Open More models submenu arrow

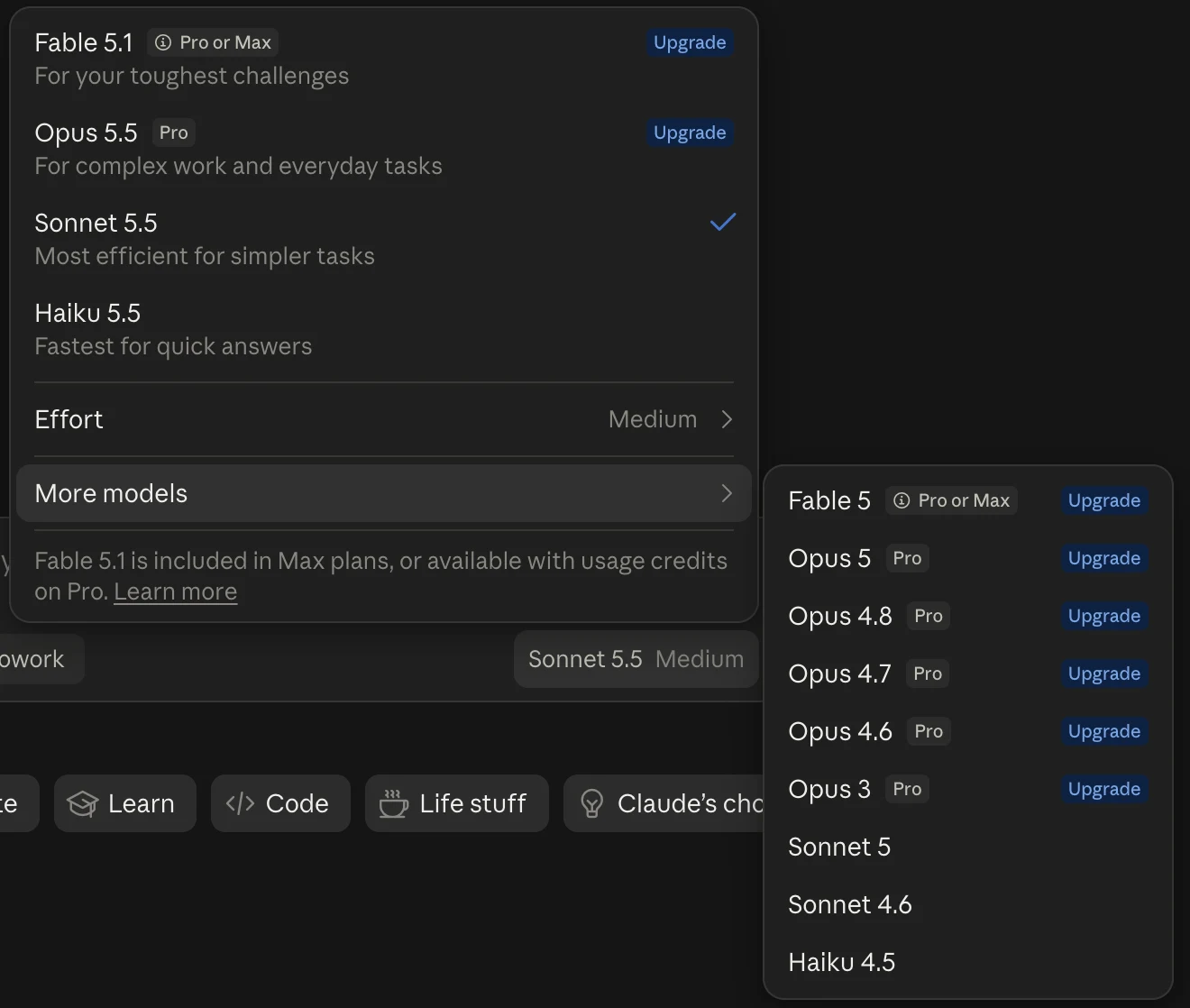coord(727,493)
